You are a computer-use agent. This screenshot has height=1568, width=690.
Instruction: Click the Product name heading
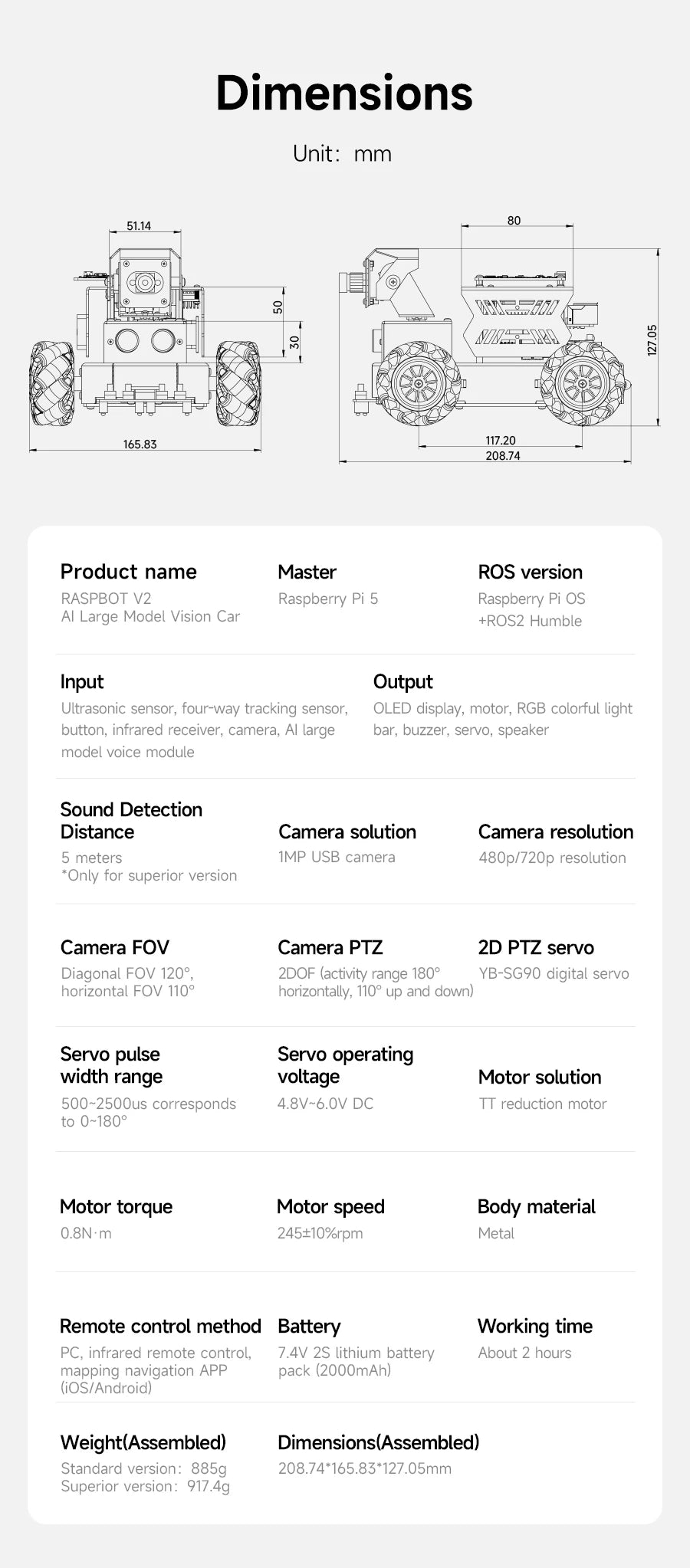tap(128, 572)
